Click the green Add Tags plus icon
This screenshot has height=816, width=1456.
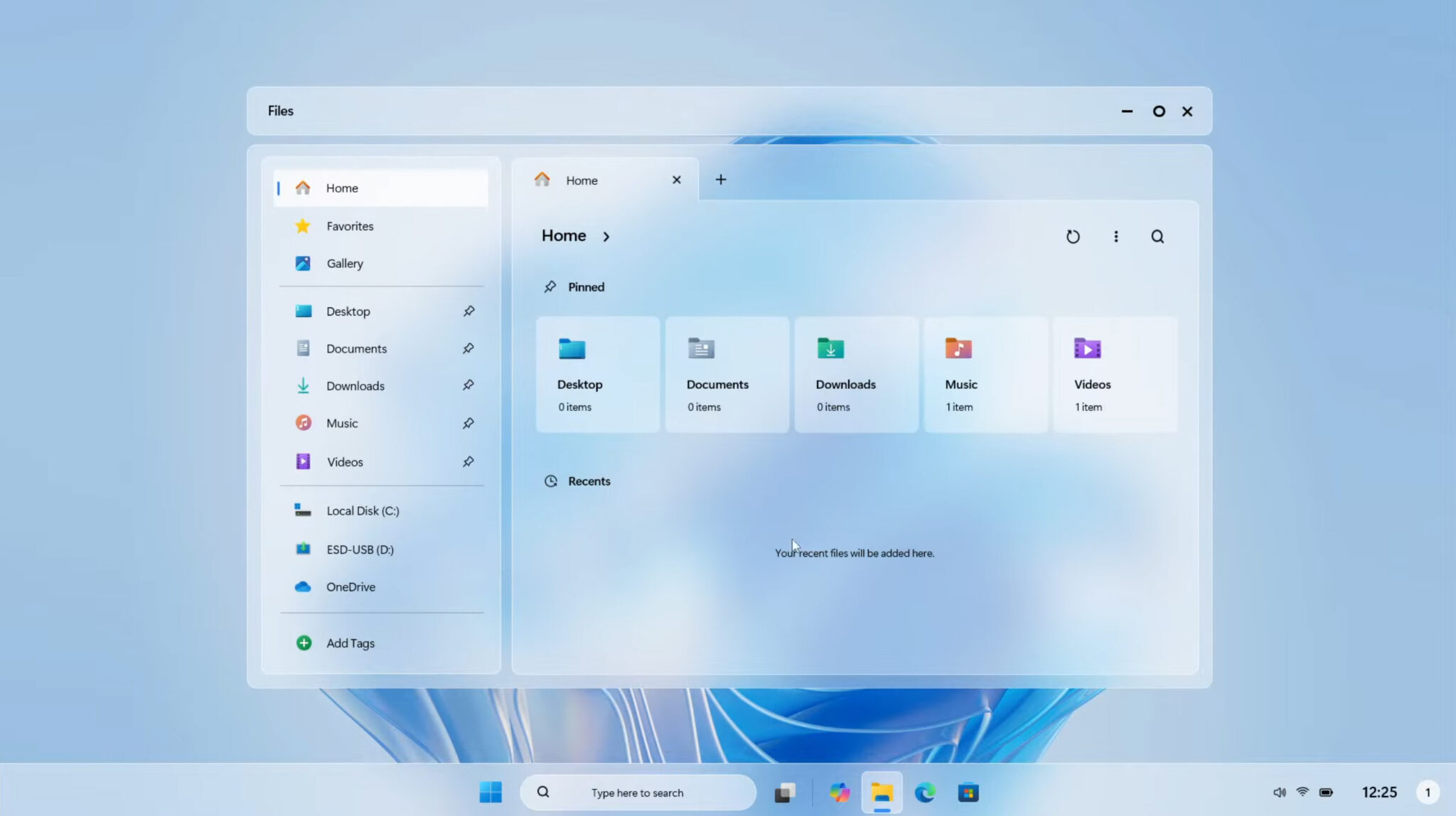pyautogui.click(x=304, y=643)
